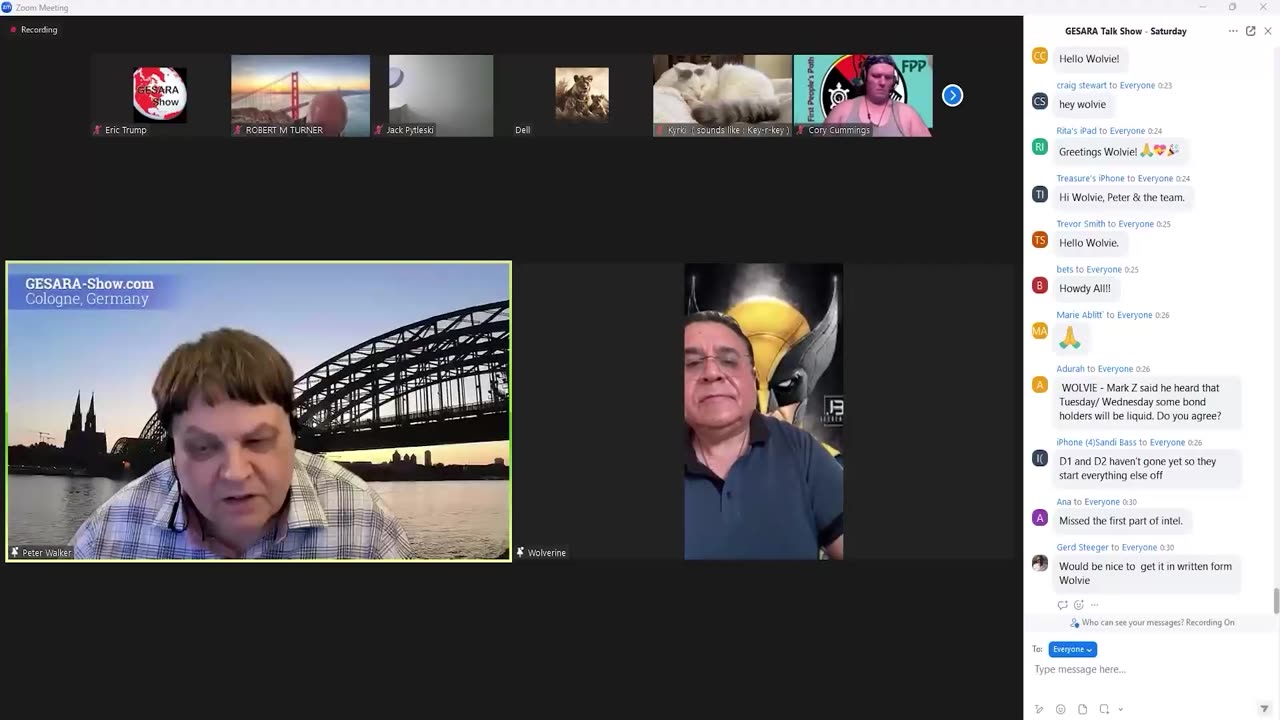Click Marie Ablitt's praying hands emoji message

tap(1070, 338)
